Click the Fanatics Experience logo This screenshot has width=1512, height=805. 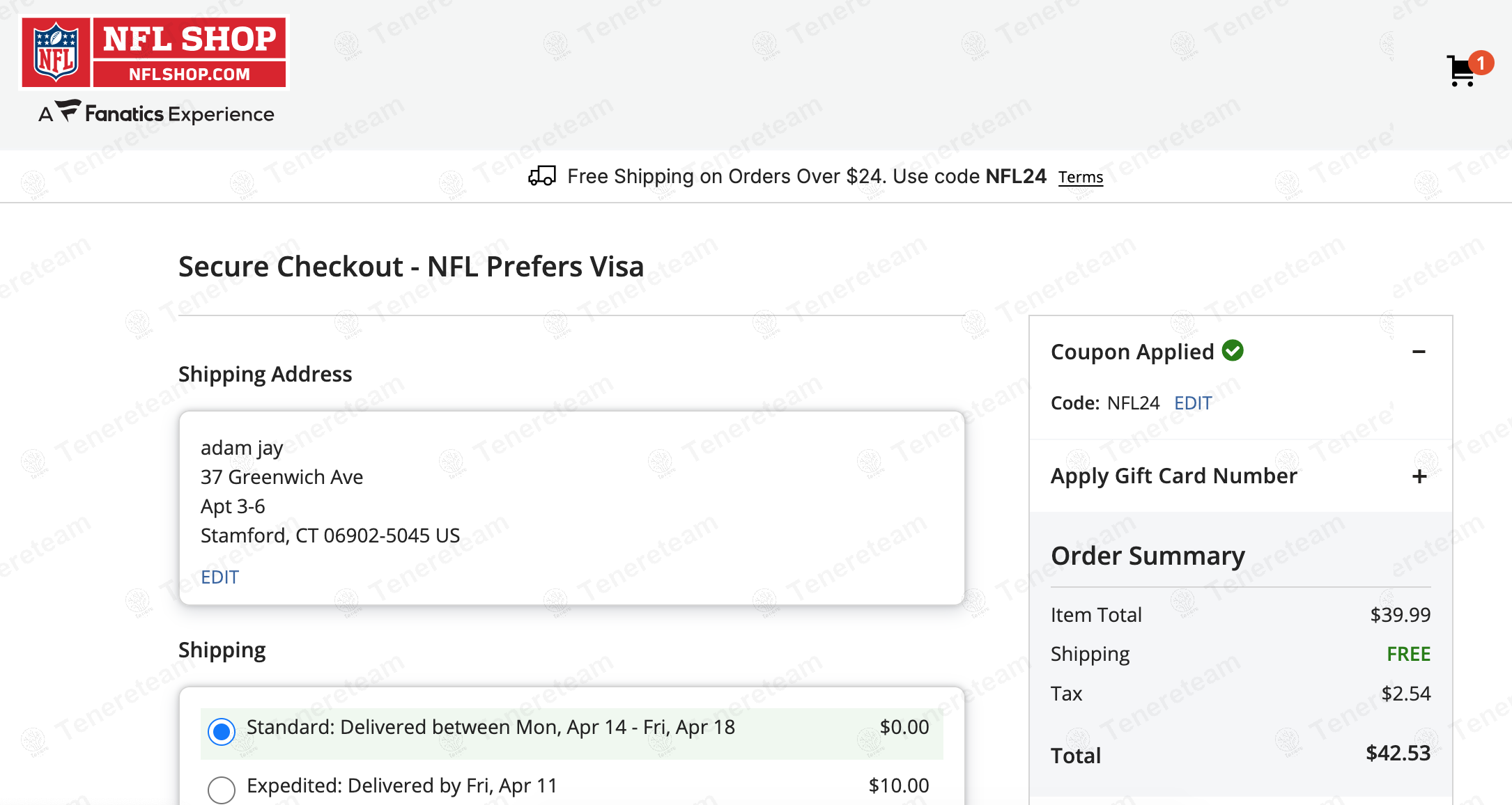pyautogui.click(x=157, y=113)
